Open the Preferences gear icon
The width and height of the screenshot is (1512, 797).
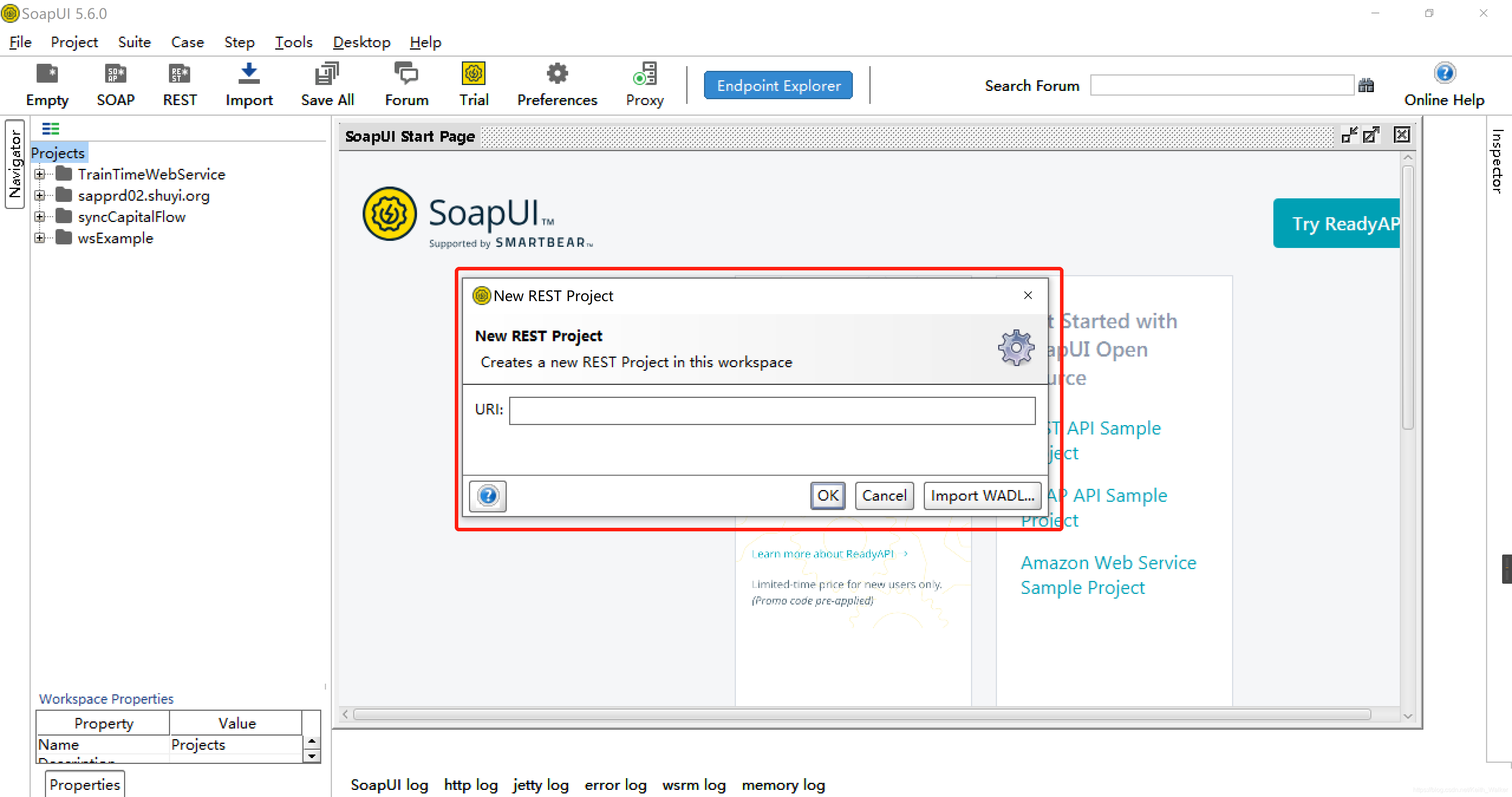tap(557, 74)
